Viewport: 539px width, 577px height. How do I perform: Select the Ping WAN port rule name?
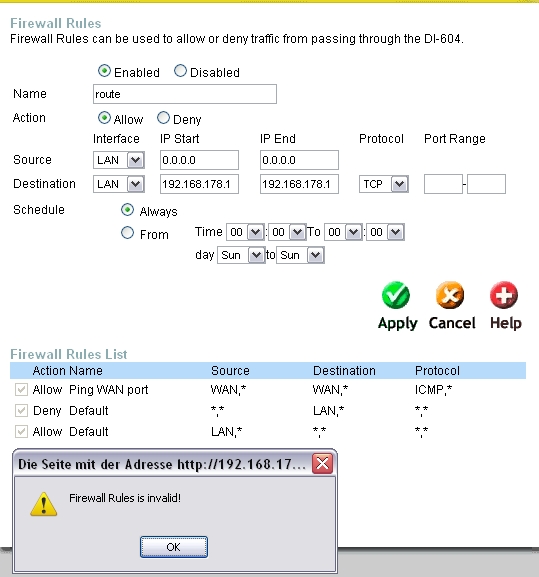coord(109,389)
